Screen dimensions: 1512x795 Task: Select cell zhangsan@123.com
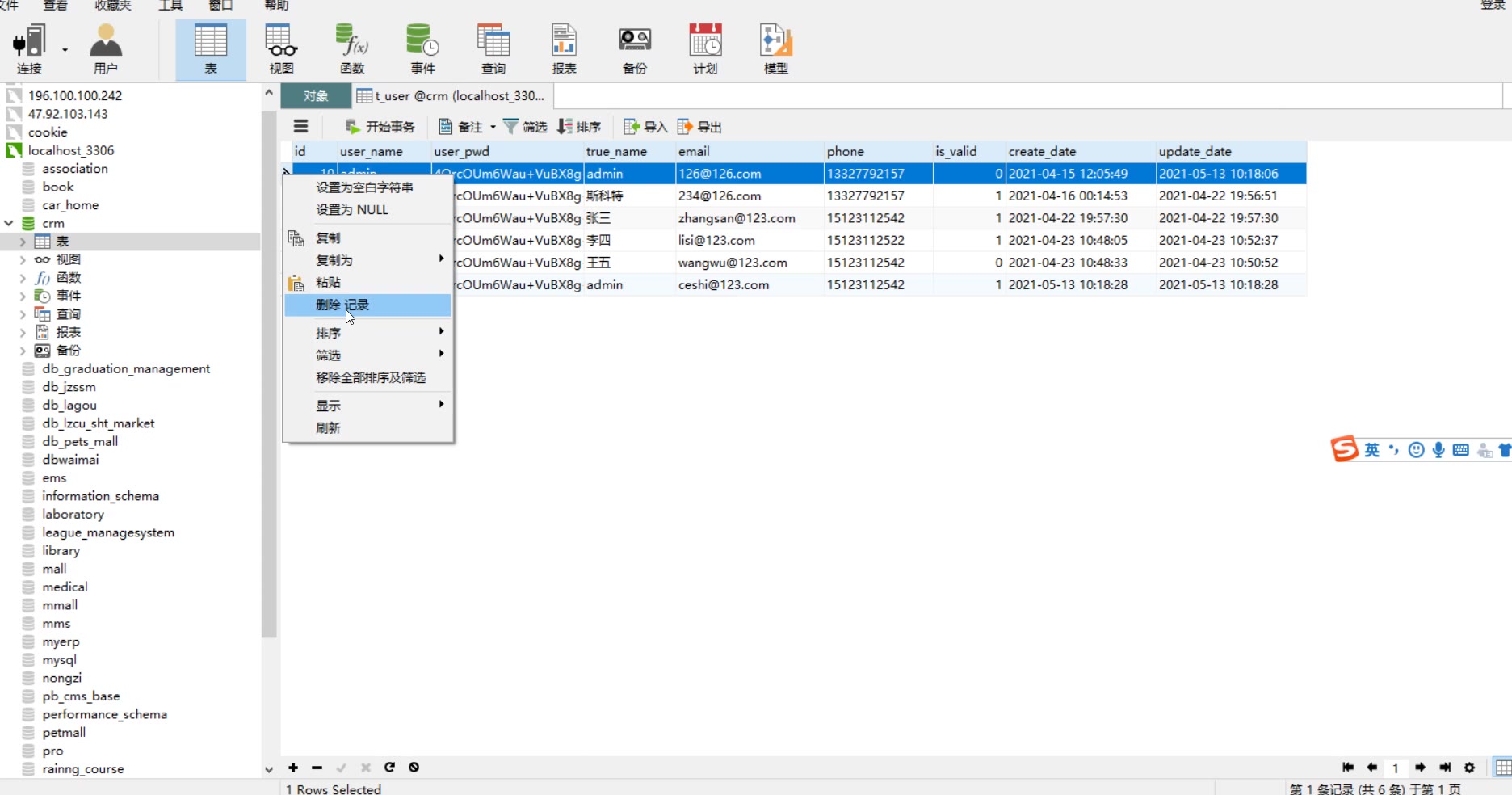749,218
